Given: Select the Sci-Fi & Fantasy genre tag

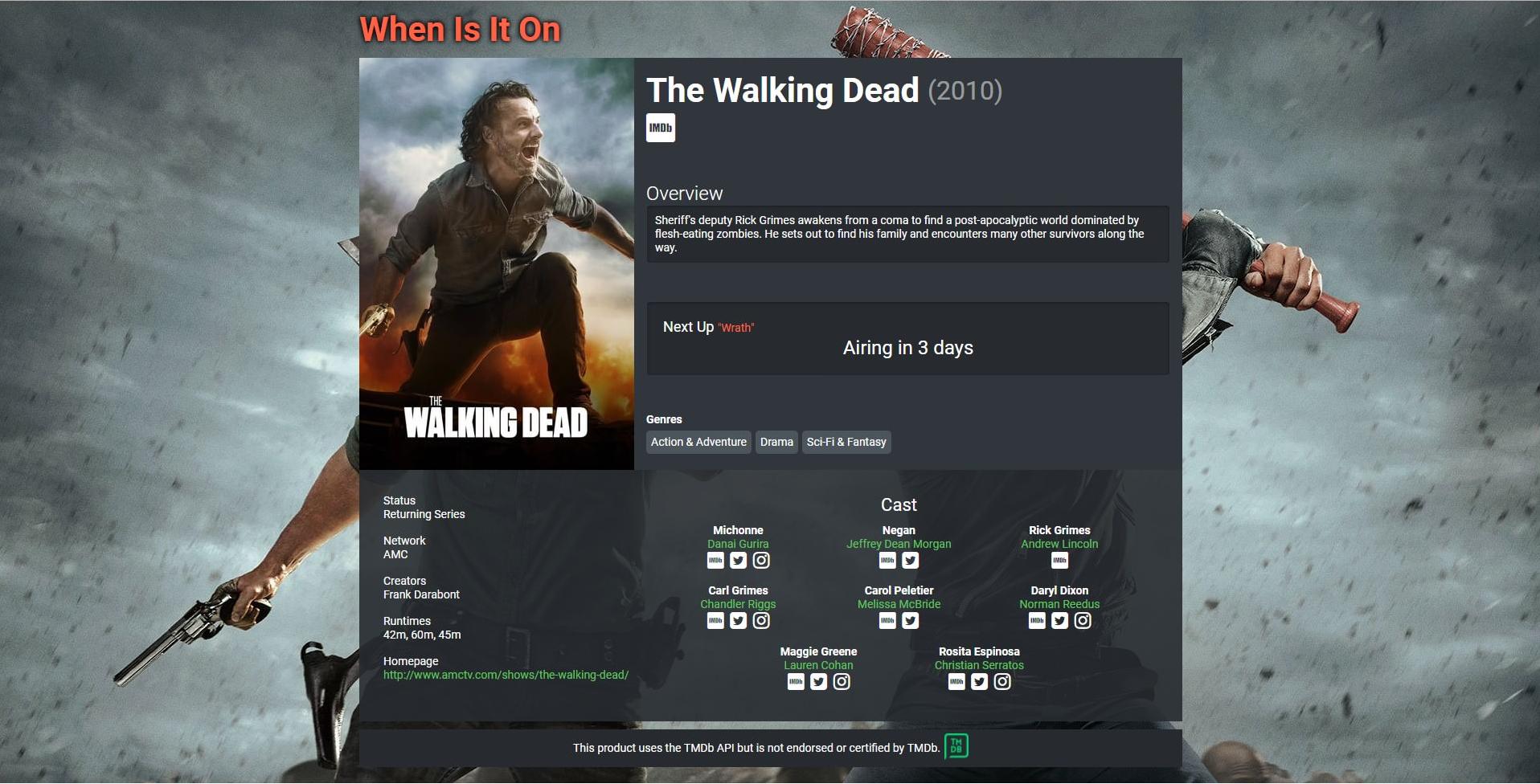Looking at the screenshot, I should (846, 442).
